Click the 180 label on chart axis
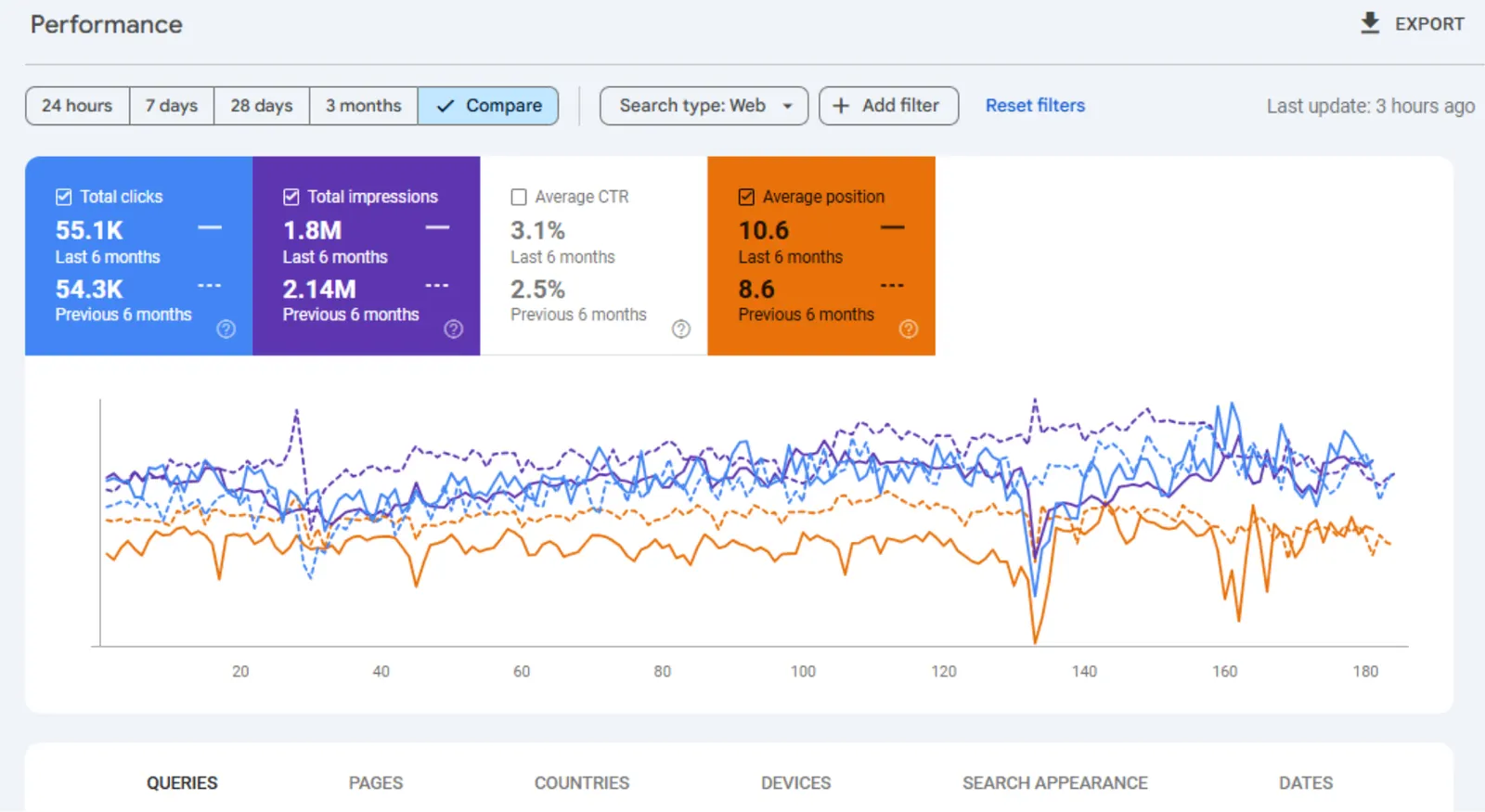This screenshot has width=1485, height=812. point(1365,671)
